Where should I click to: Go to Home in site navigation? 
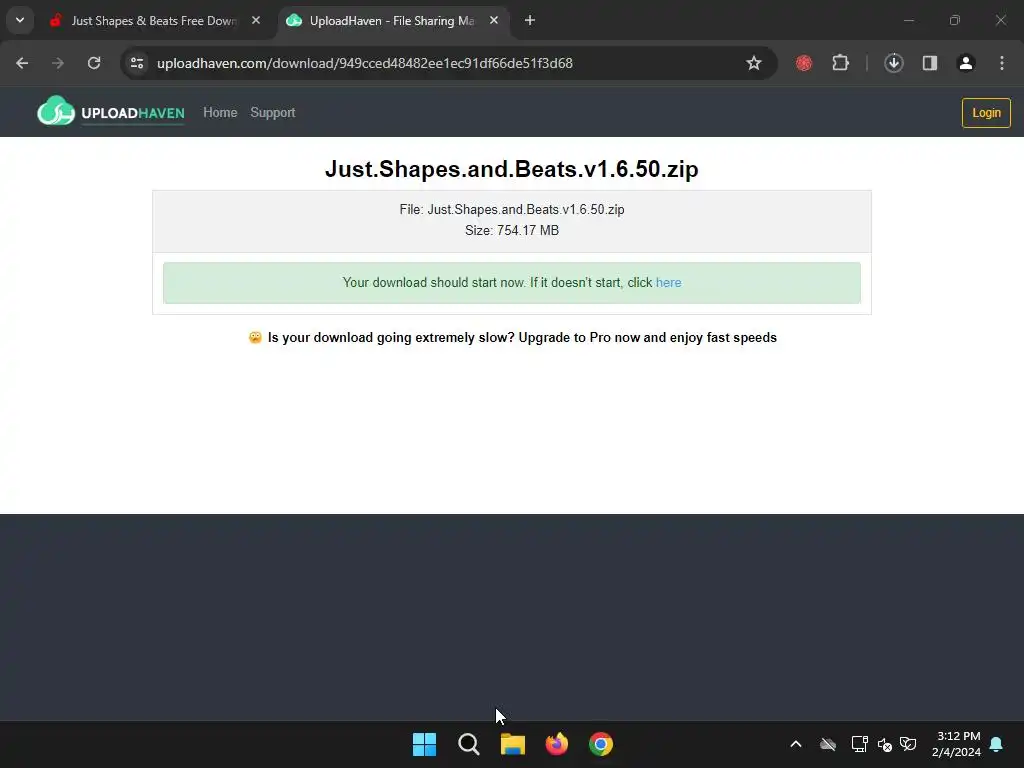tap(220, 112)
